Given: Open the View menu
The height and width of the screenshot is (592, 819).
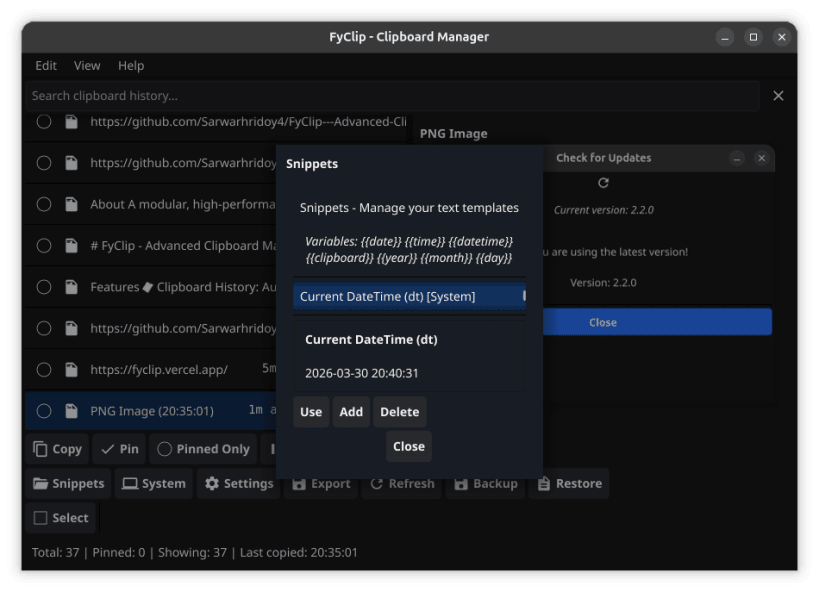Looking at the screenshot, I should pyautogui.click(x=87, y=66).
